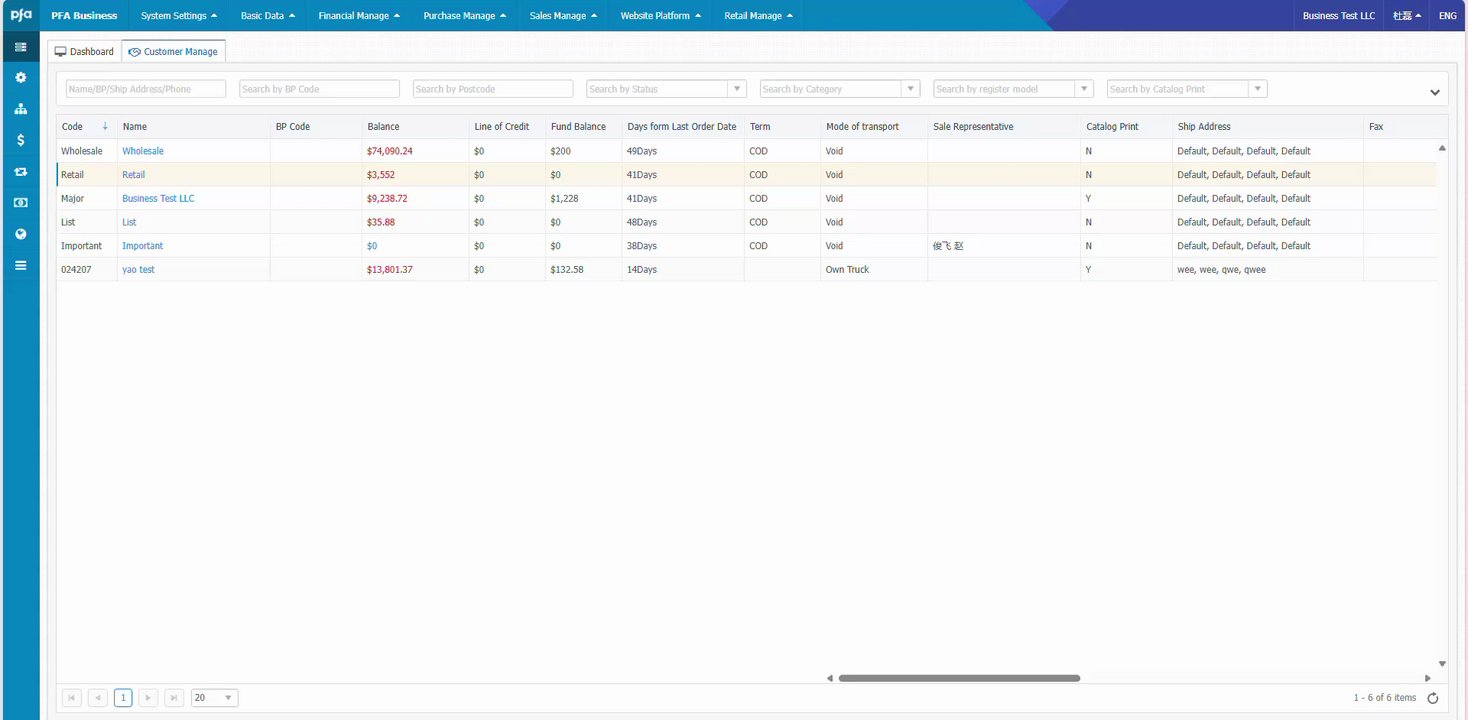Screen dimensions: 1468x720
Task: Open the dollar sign sidebar icon
Action: pos(21,140)
